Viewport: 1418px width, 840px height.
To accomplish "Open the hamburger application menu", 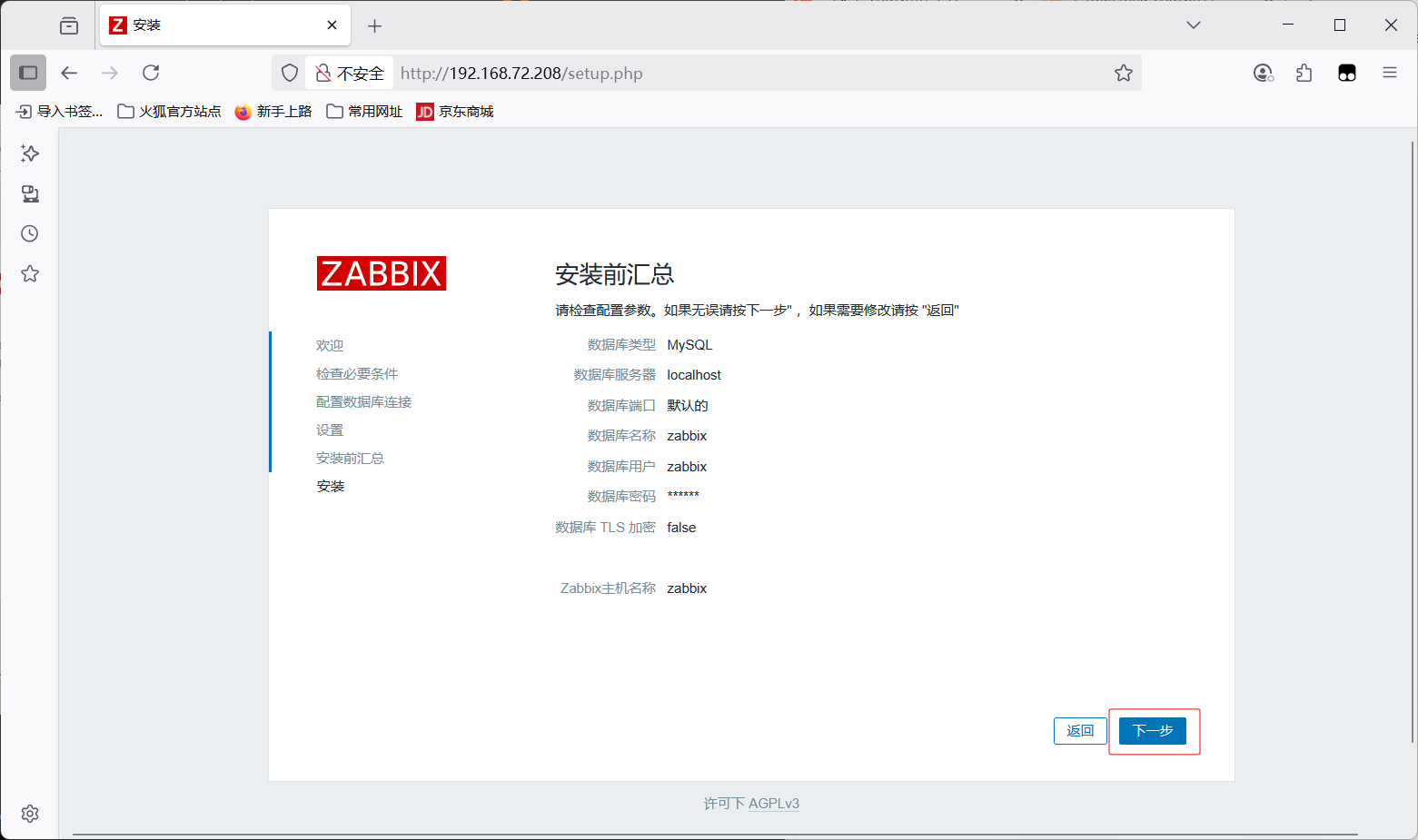I will pyautogui.click(x=1390, y=73).
